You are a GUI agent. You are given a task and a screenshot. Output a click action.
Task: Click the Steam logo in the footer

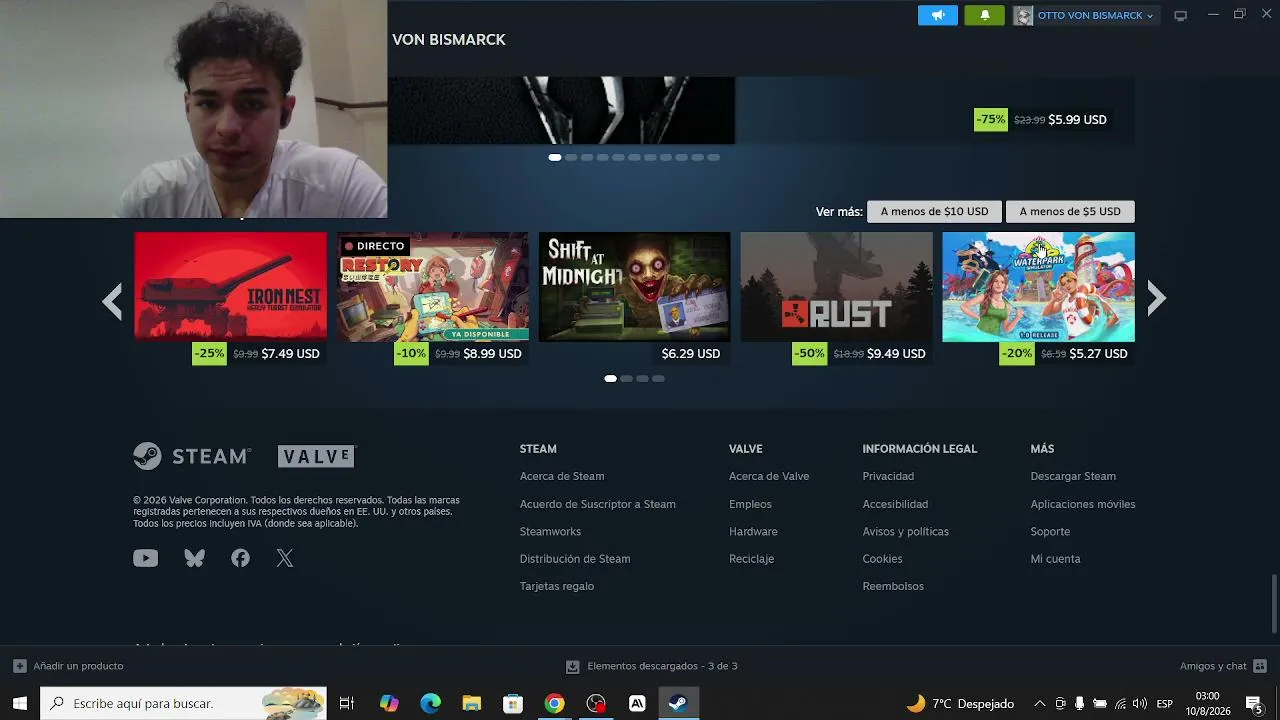coord(192,456)
